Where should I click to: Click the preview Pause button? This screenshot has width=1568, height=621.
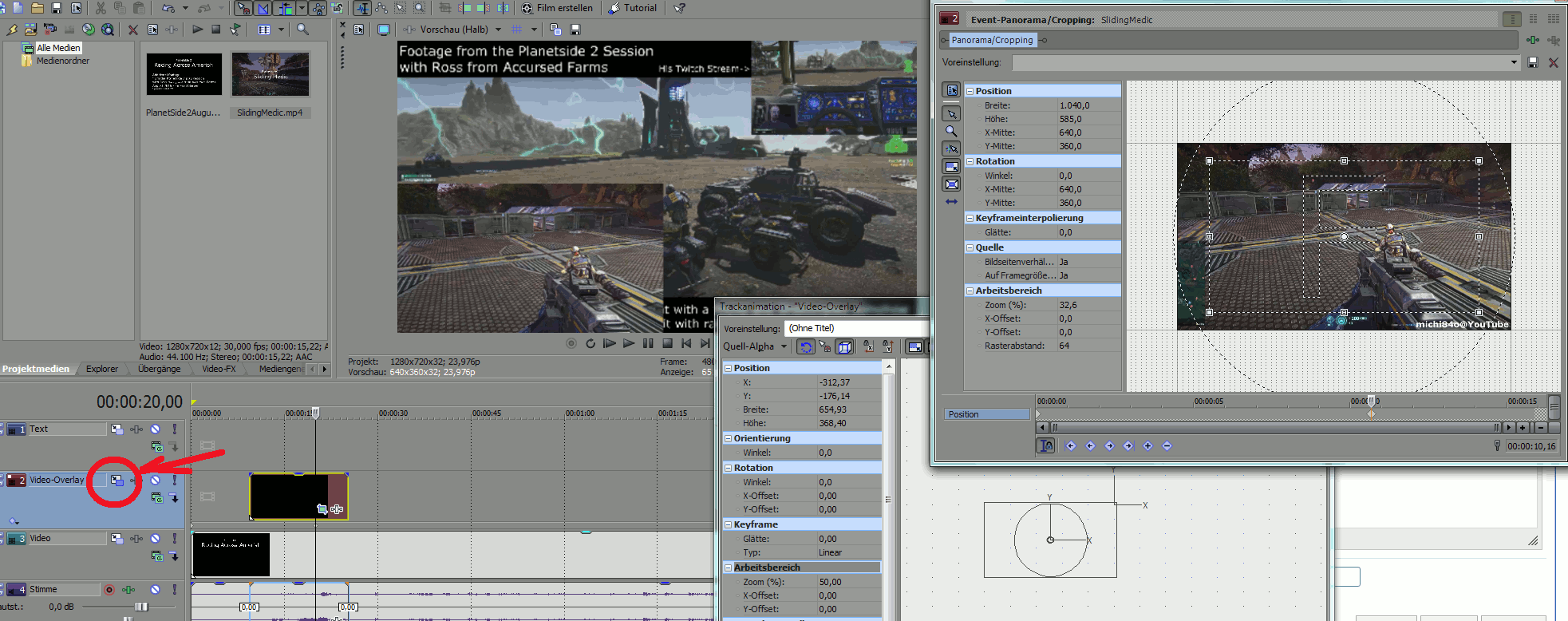coord(648,343)
